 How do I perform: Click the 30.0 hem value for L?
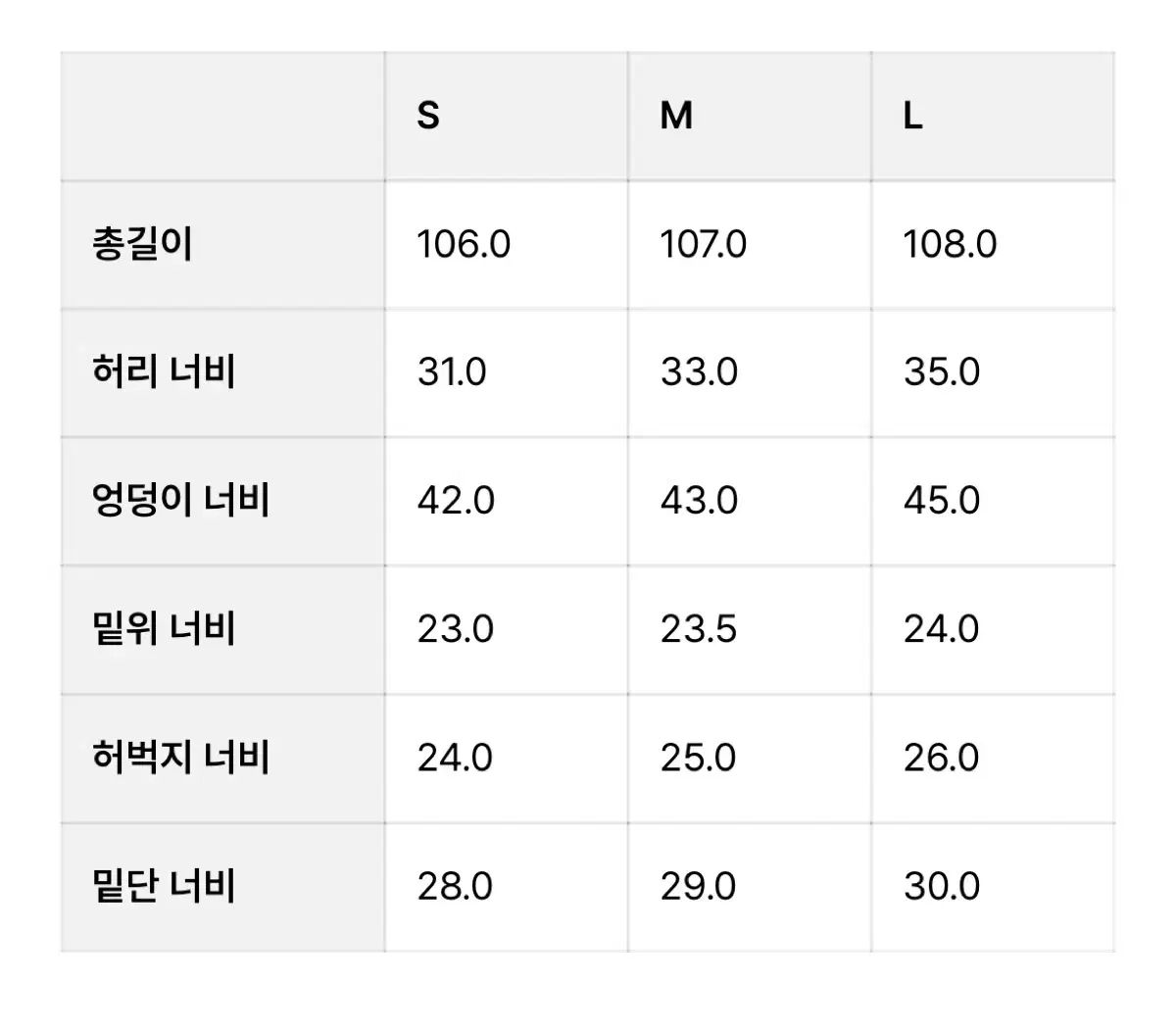941,886
